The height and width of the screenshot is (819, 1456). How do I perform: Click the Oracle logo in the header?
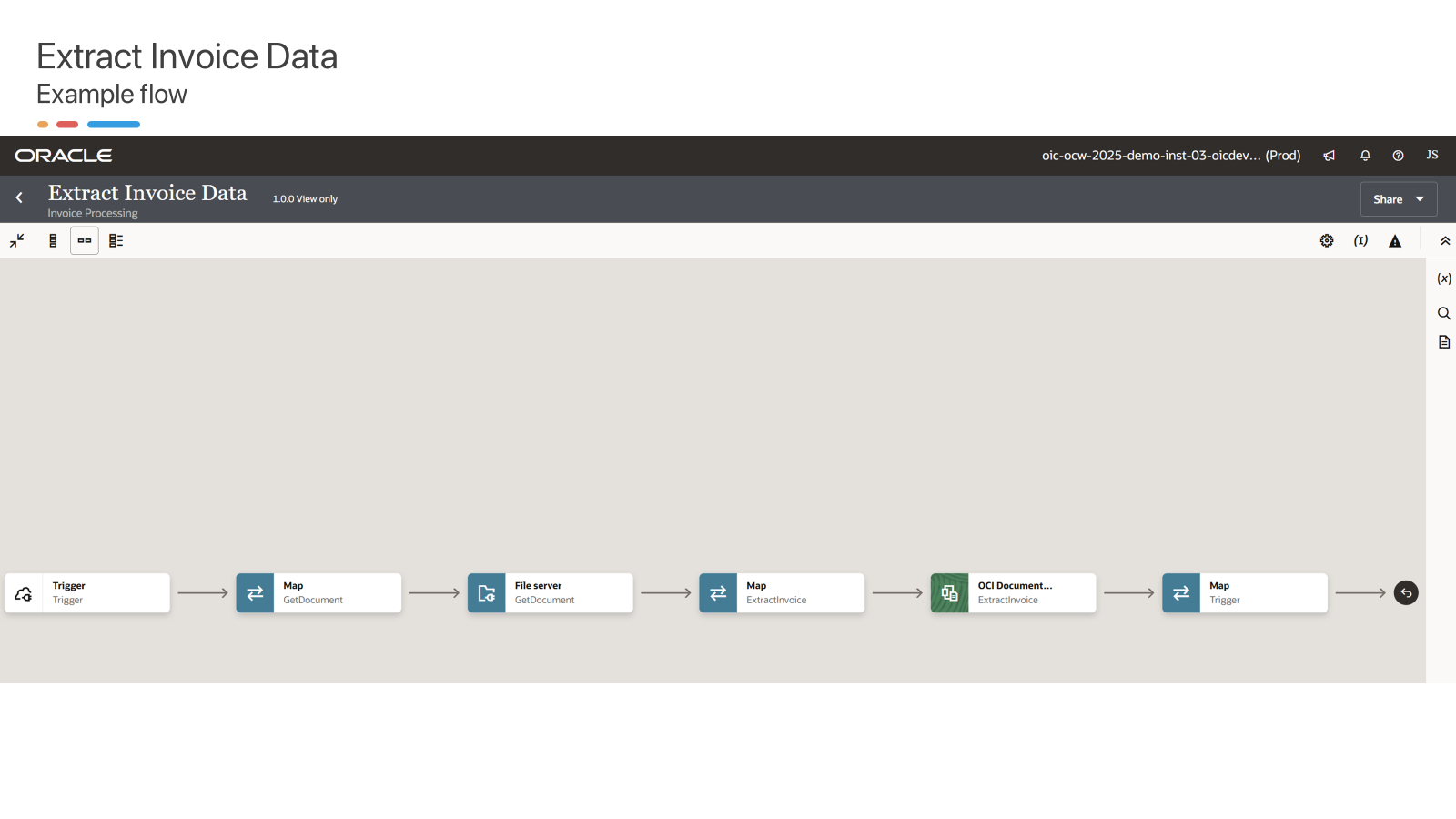click(62, 155)
